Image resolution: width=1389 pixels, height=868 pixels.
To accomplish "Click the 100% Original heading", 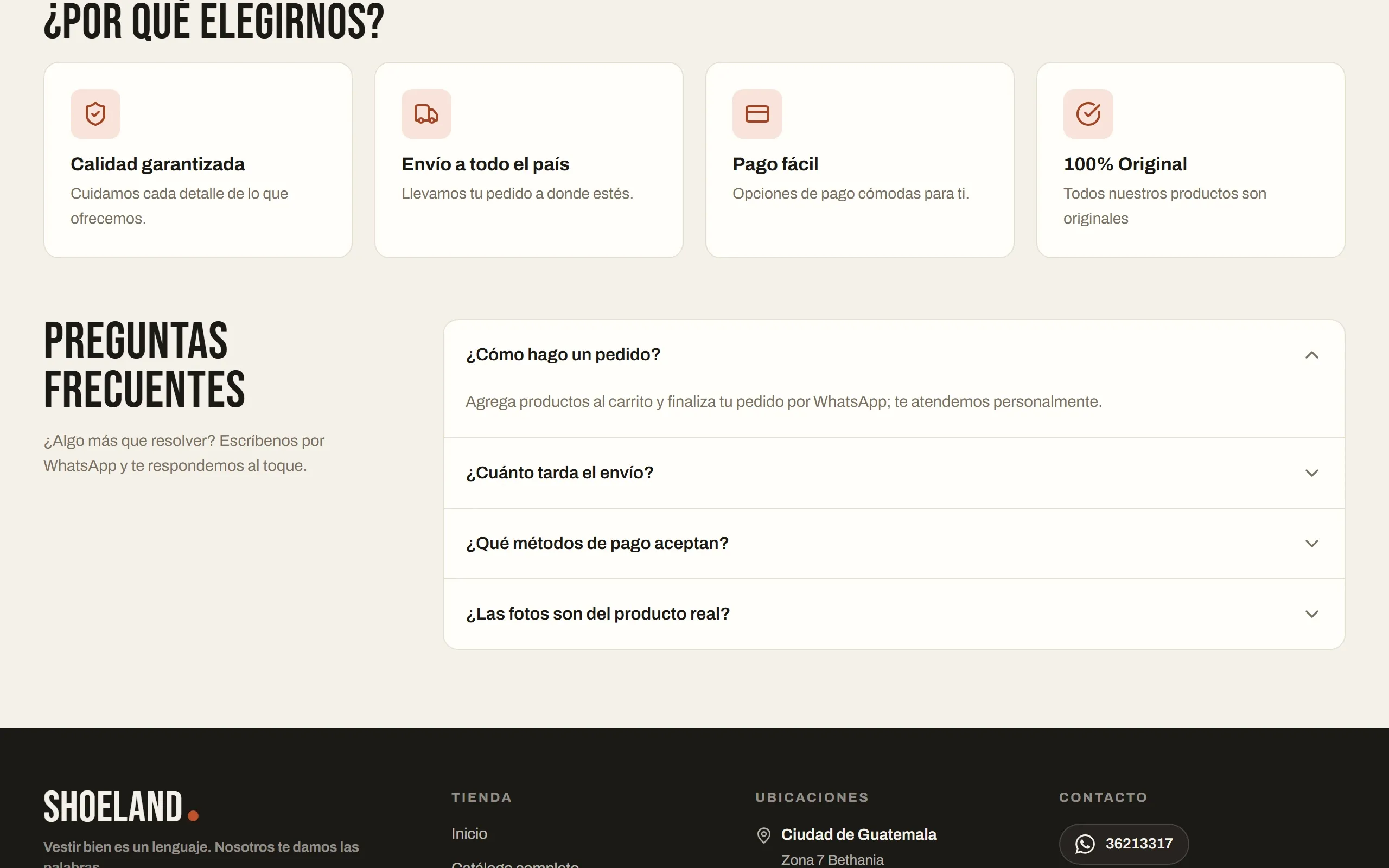I will pos(1124,164).
